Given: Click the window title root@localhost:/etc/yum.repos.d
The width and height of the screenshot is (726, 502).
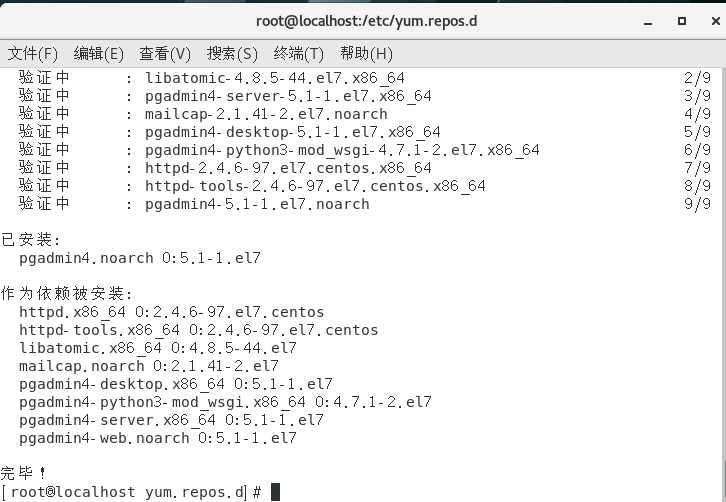Looking at the screenshot, I should [366, 21].
